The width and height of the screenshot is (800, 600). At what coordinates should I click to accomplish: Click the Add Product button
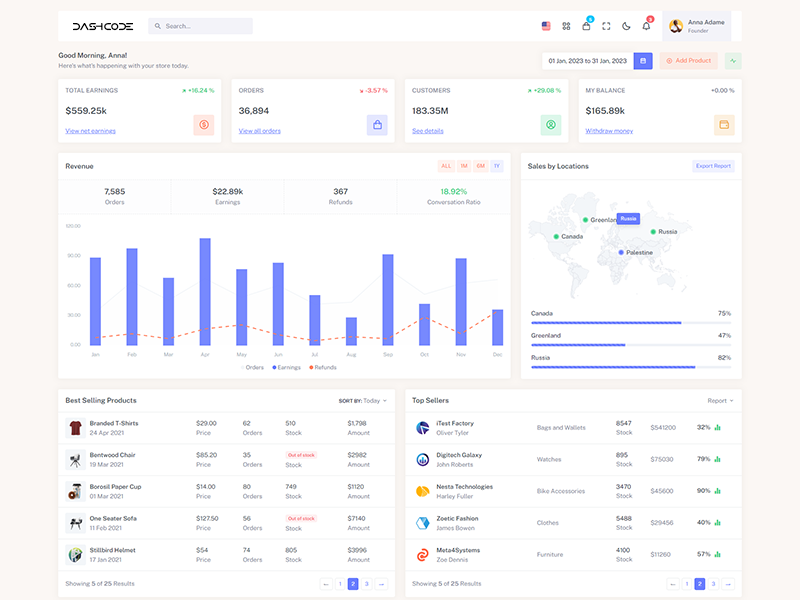click(x=689, y=61)
